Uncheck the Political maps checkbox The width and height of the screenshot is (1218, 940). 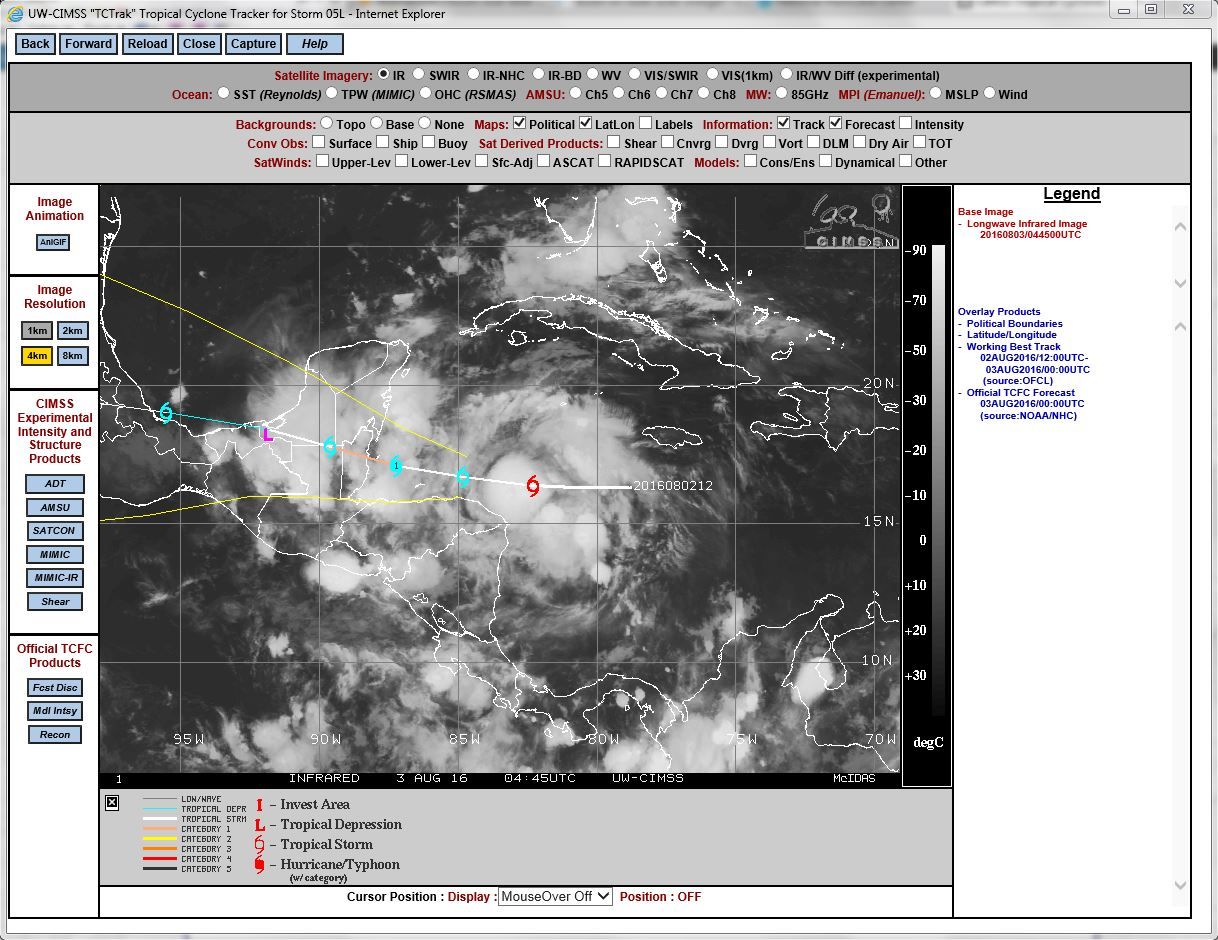click(x=519, y=123)
